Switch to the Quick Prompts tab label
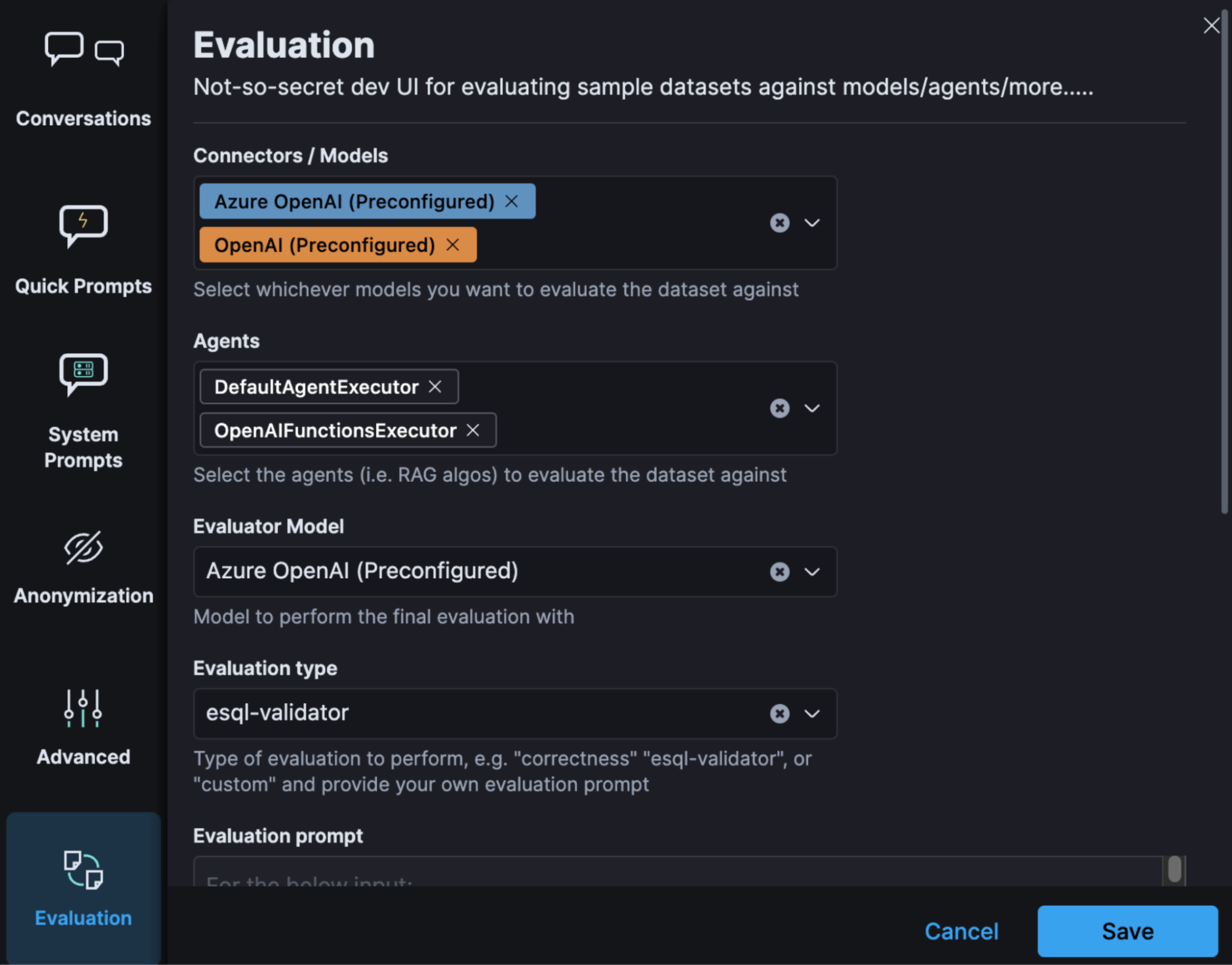1232x965 pixels. coord(83,286)
